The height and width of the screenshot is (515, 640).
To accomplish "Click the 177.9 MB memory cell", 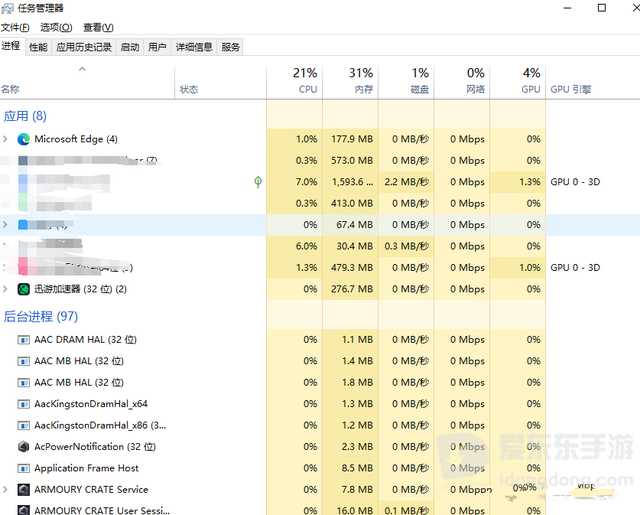I will pyautogui.click(x=351, y=139).
